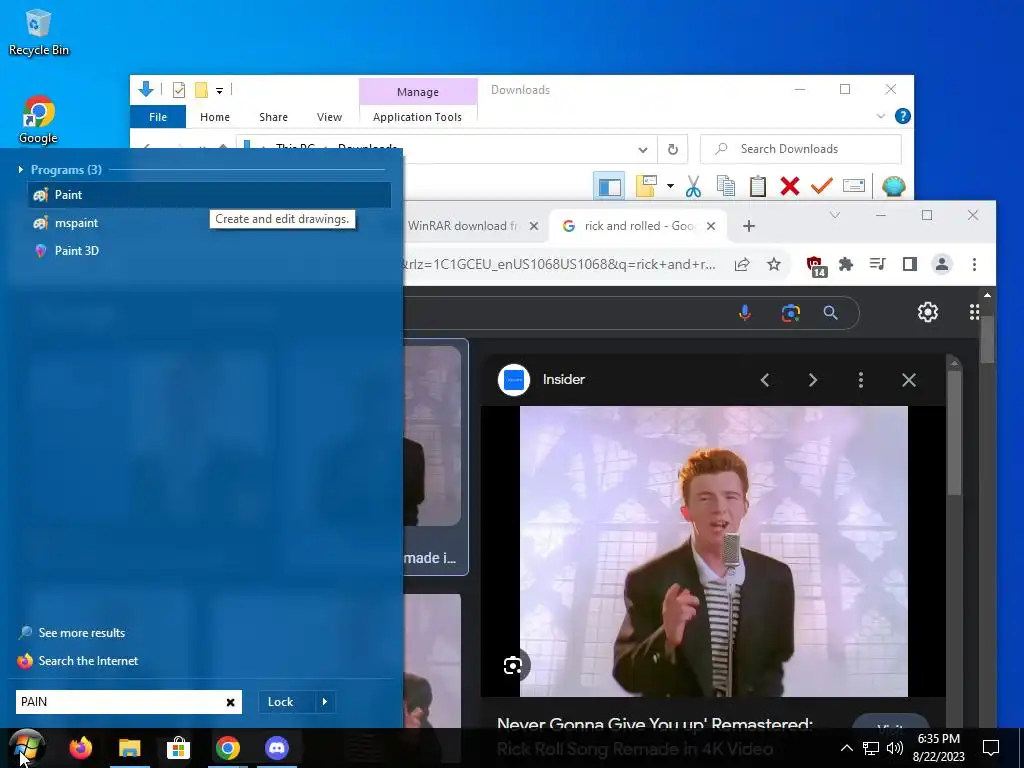The width and height of the screenshot is (1024, 768).
Task: Open Microsoft Store from the taskbar
Action: point(178,748)
